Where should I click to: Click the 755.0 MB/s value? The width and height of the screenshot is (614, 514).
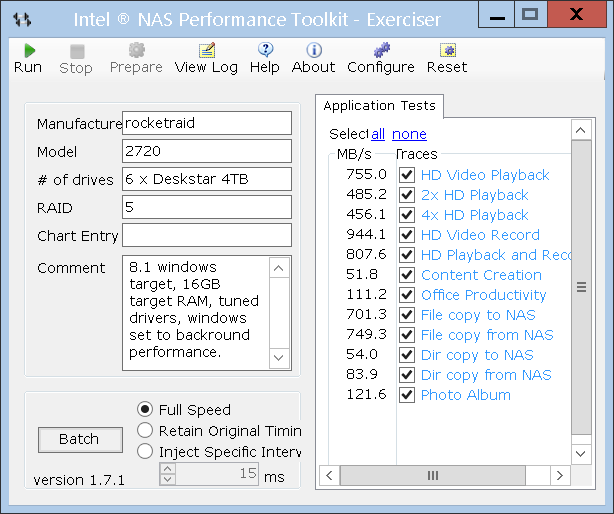[366, 174]
